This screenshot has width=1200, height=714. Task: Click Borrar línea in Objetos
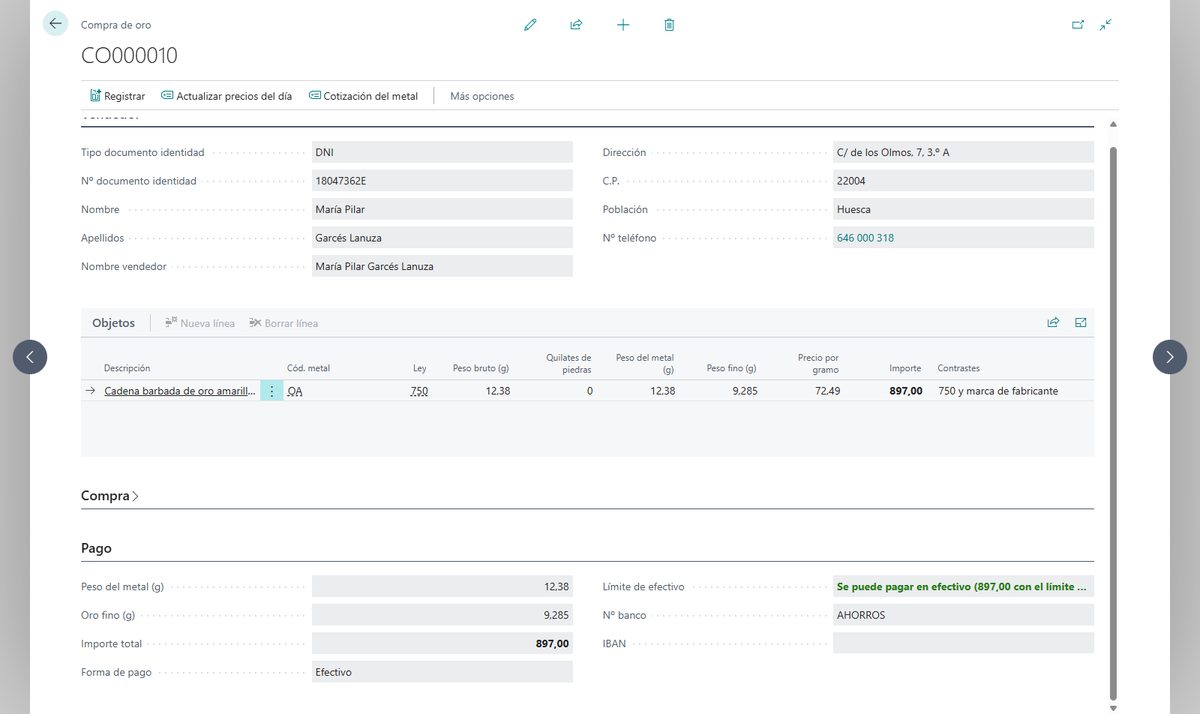(284, 323)
